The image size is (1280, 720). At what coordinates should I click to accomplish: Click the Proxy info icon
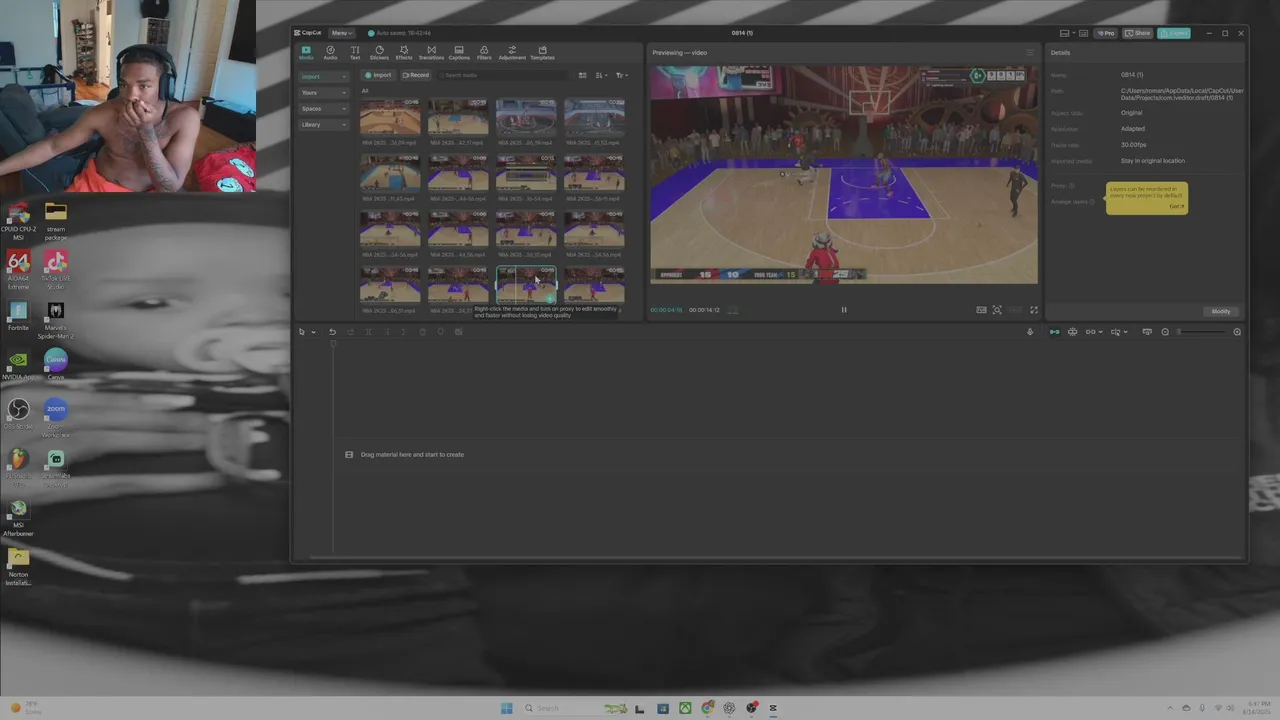1072,186
